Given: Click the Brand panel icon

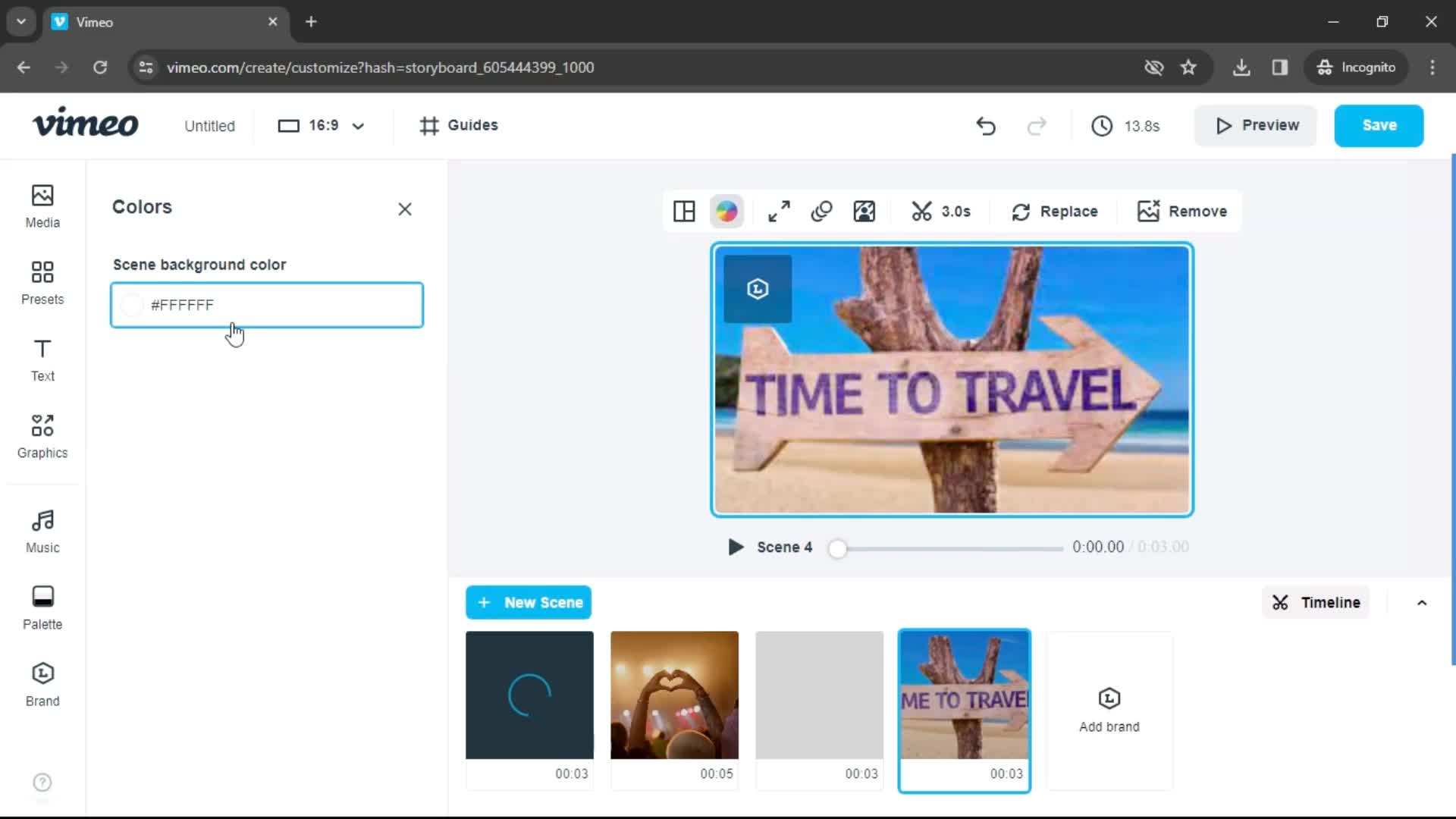Looking at the screenshot, I should 42,684.
